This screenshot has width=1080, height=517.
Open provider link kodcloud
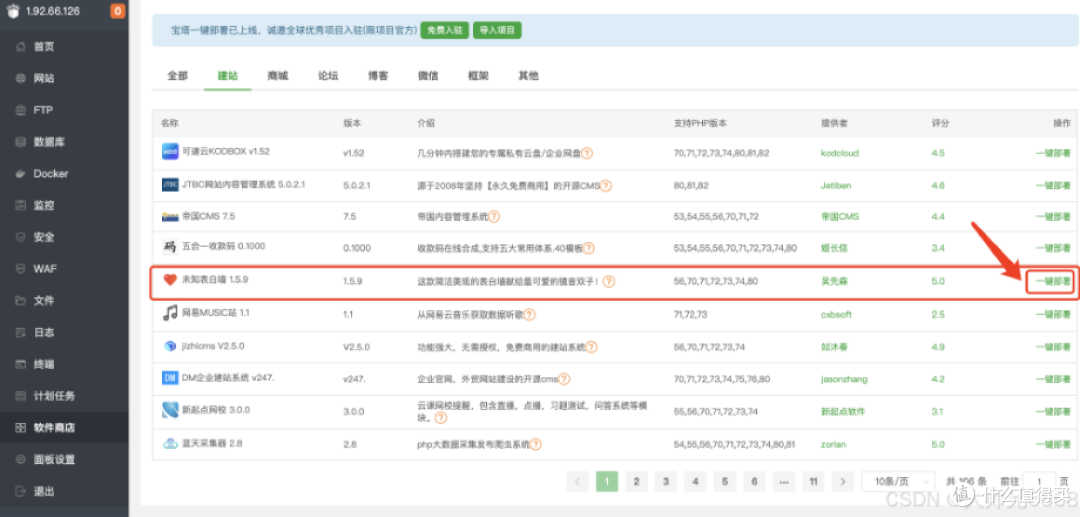(840, 153)
